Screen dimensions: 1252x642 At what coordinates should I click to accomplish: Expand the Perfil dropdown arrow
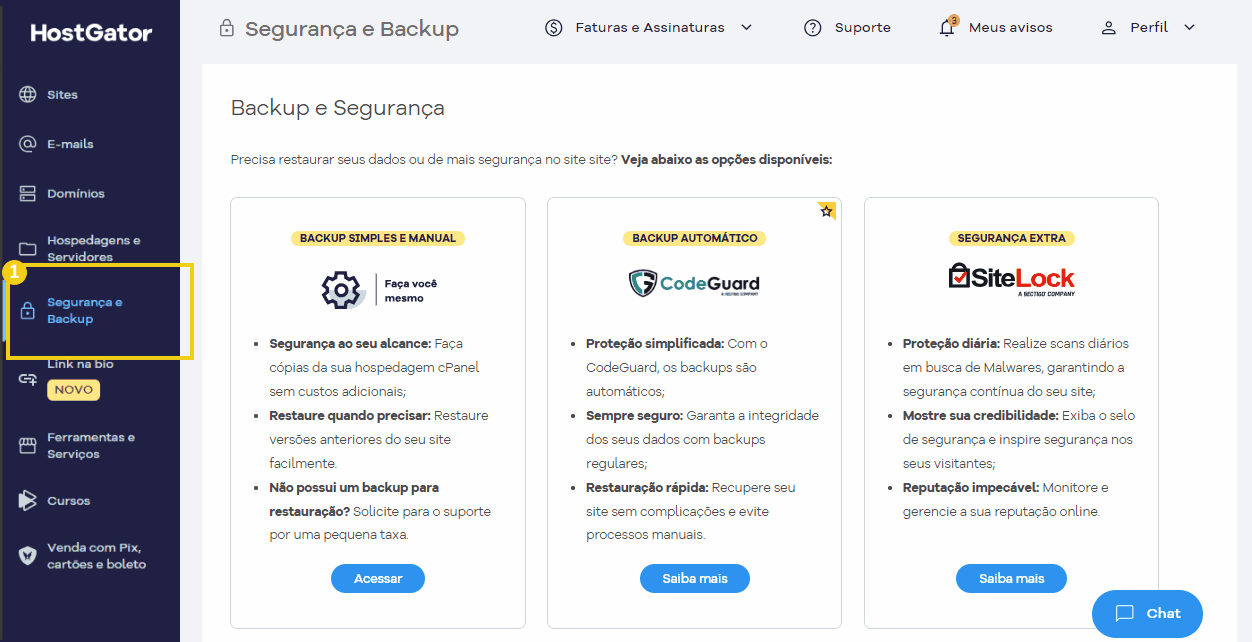point(1189,28)
